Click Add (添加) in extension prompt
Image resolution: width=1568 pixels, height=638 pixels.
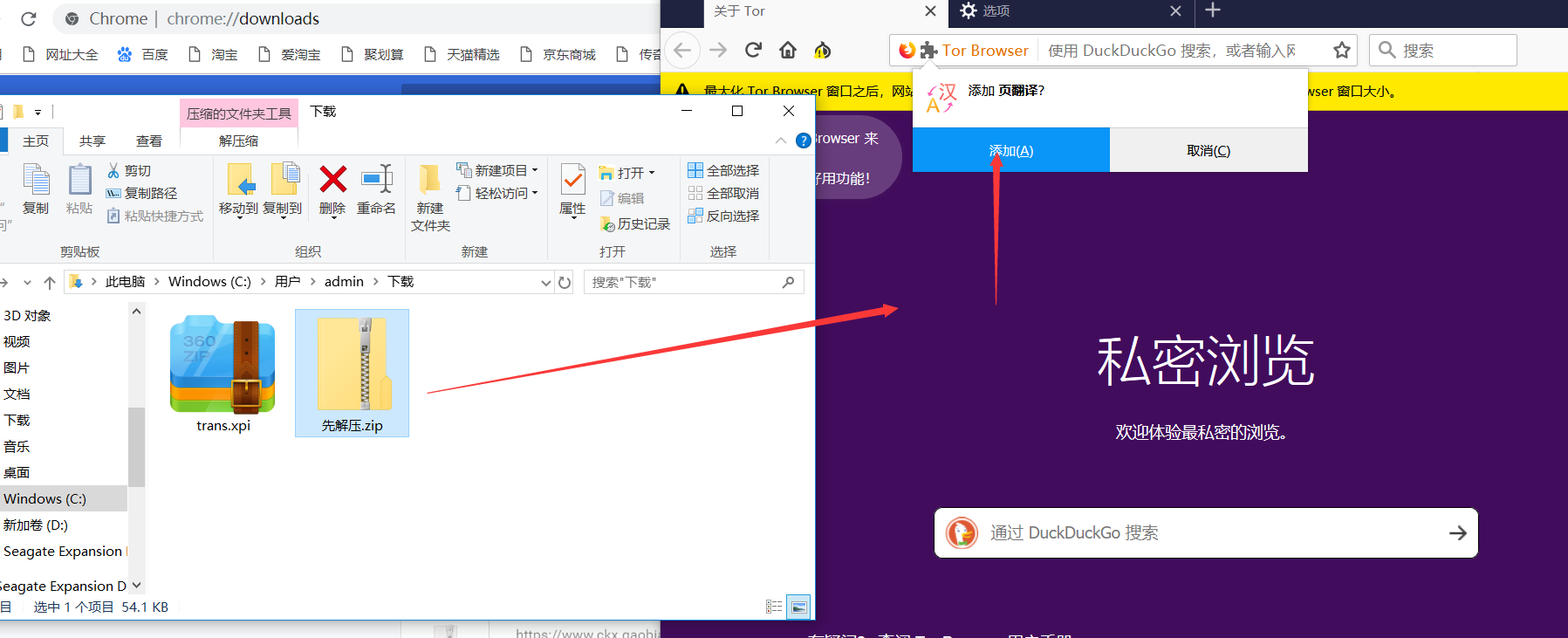pos(1011,150)
